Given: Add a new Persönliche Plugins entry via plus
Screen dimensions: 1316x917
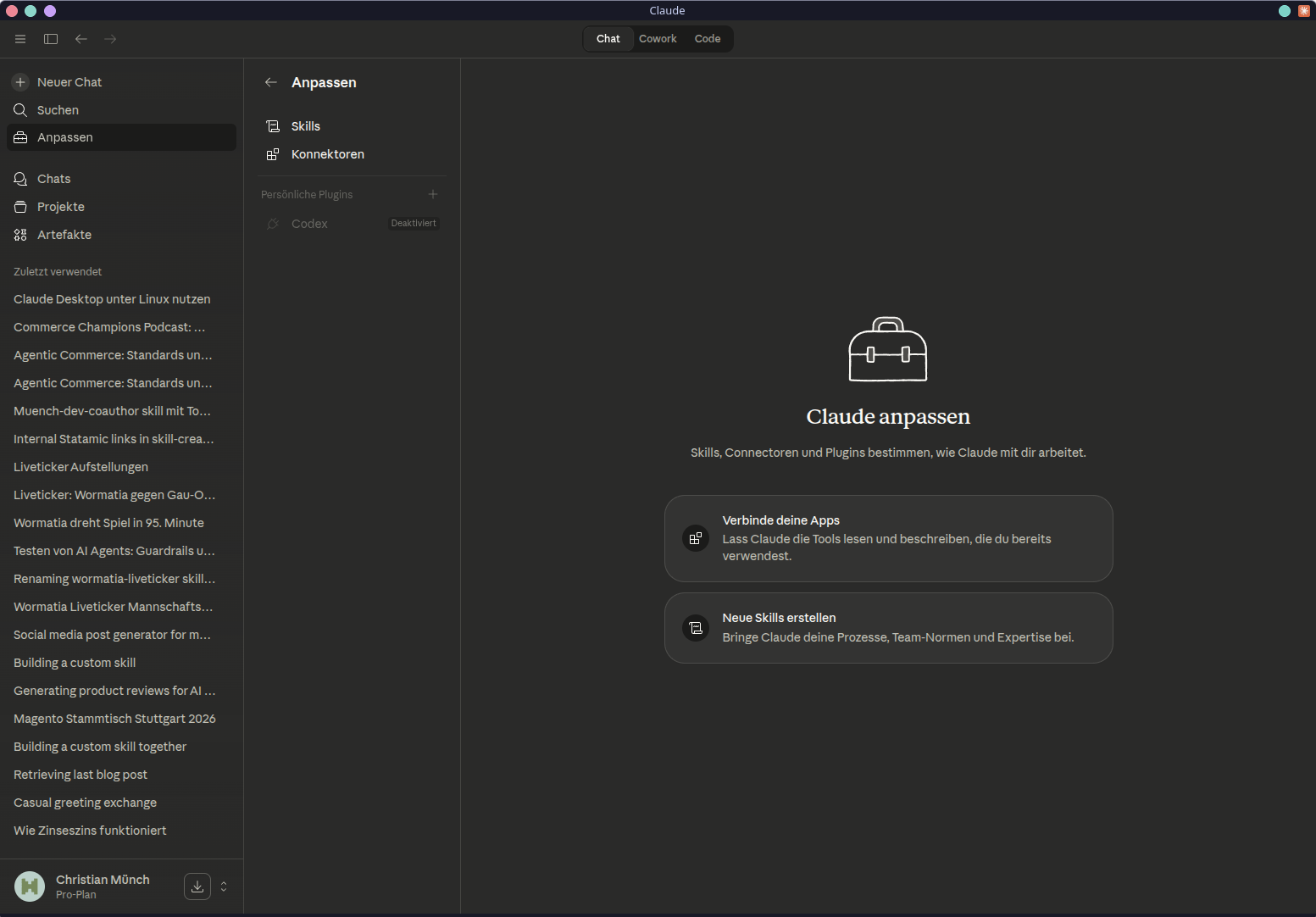Looking at the screenshot, I should pos(433,193).
